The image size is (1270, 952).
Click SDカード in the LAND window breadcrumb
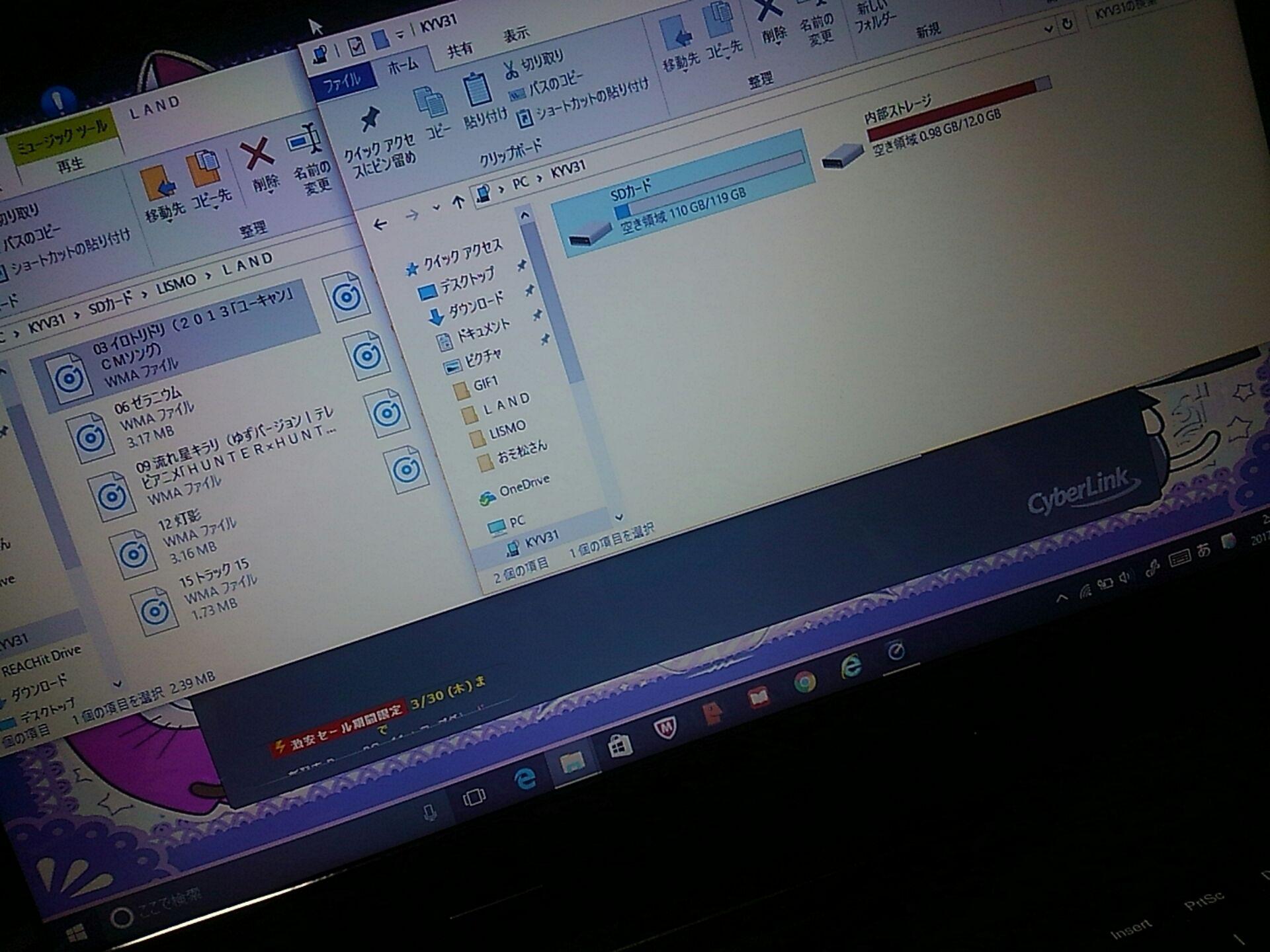tap(110, 304)
